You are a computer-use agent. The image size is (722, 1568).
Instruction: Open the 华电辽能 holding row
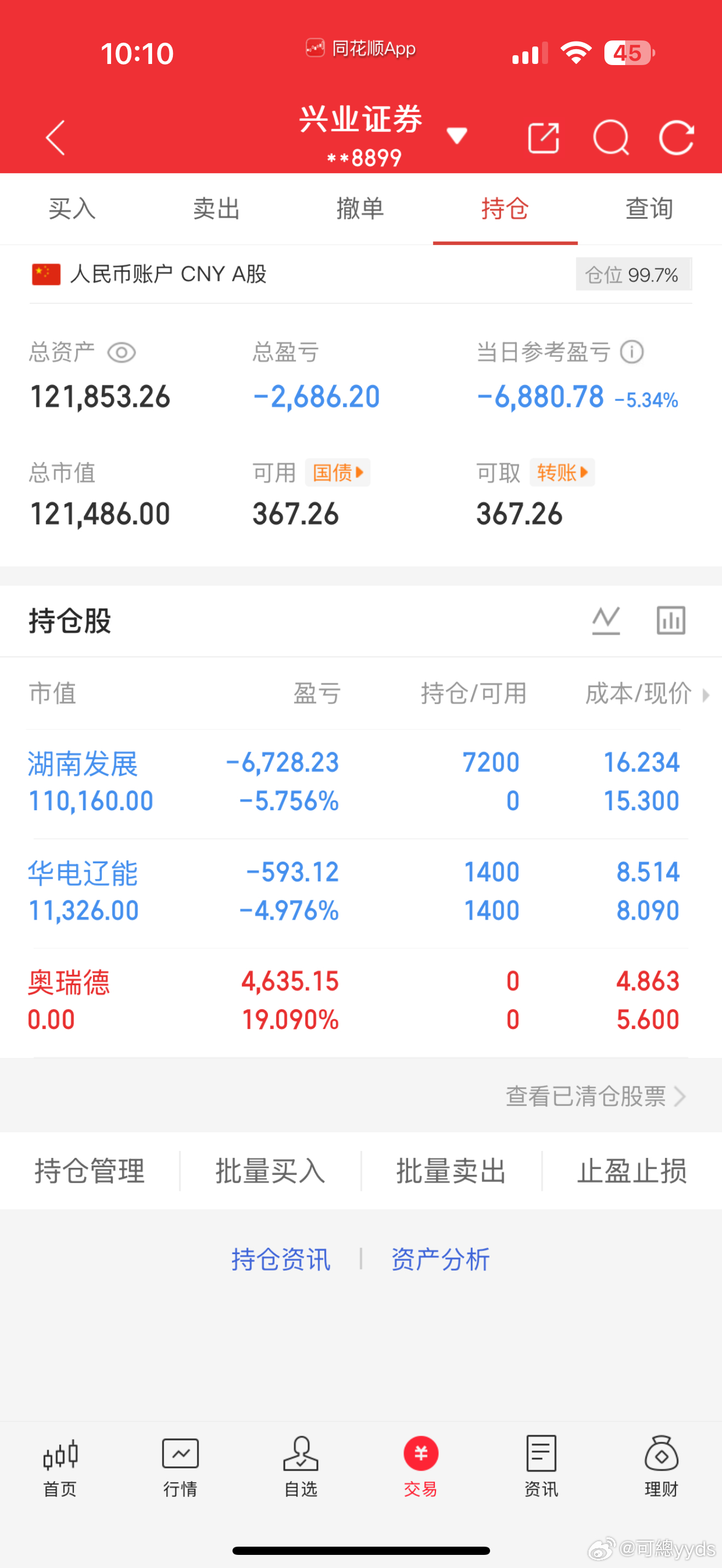click(x=361, y=892)
